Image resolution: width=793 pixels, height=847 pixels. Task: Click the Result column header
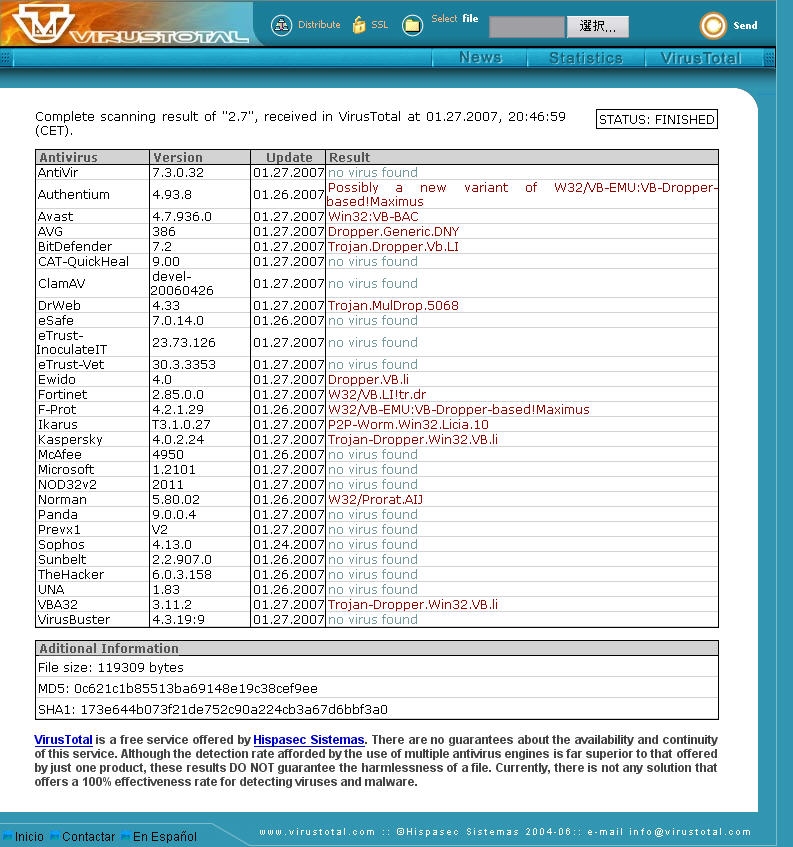pos(522,157)
